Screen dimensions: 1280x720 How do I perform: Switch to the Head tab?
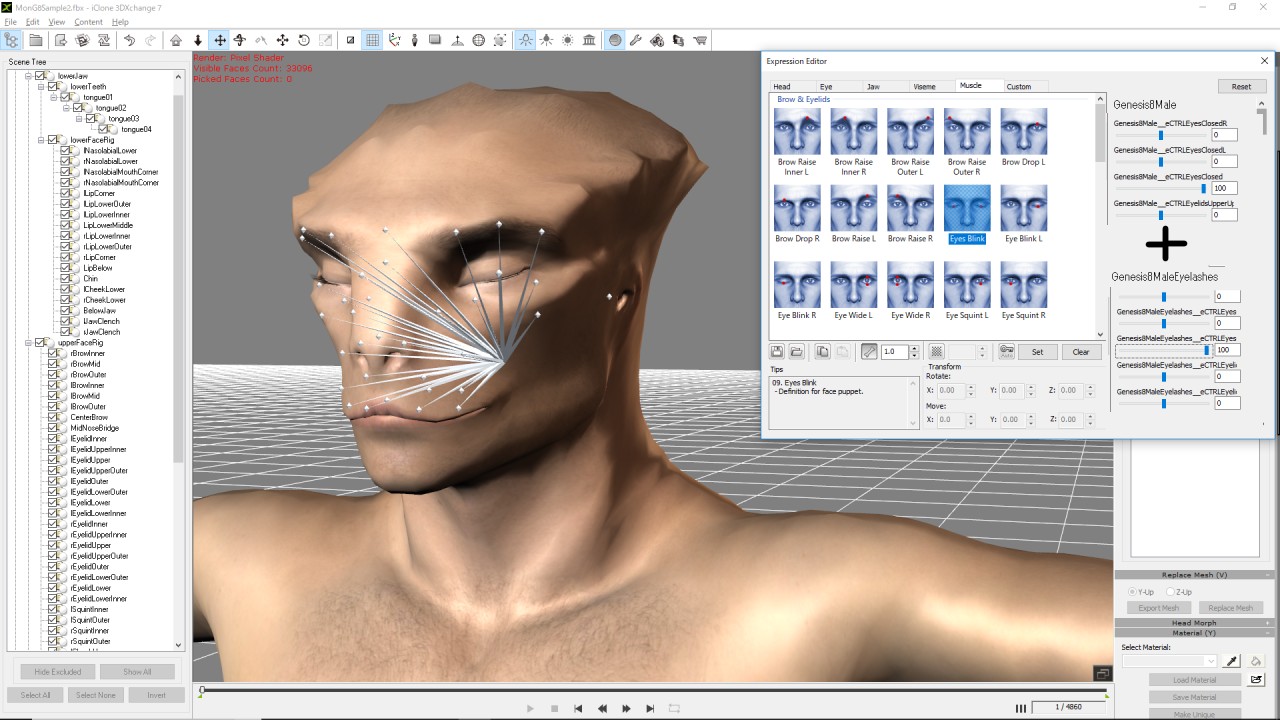tap(782, 87)
